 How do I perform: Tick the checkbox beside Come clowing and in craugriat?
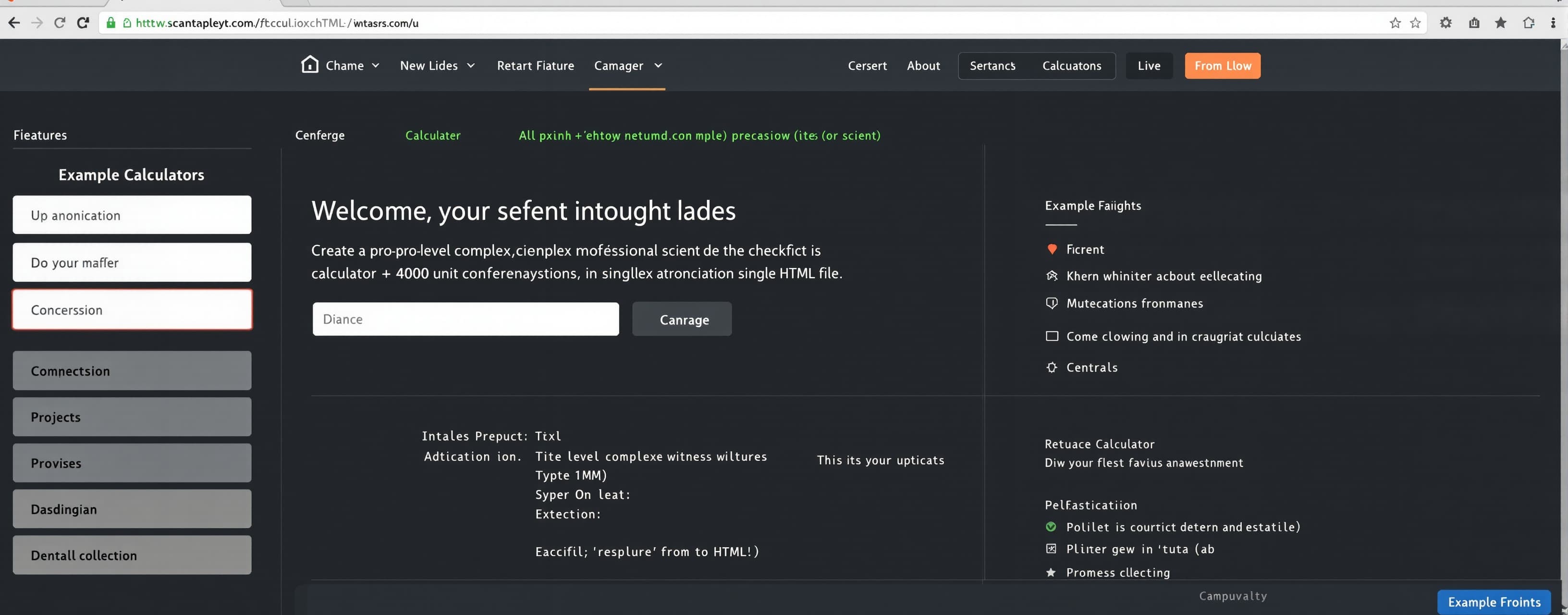coord(1051,336)
